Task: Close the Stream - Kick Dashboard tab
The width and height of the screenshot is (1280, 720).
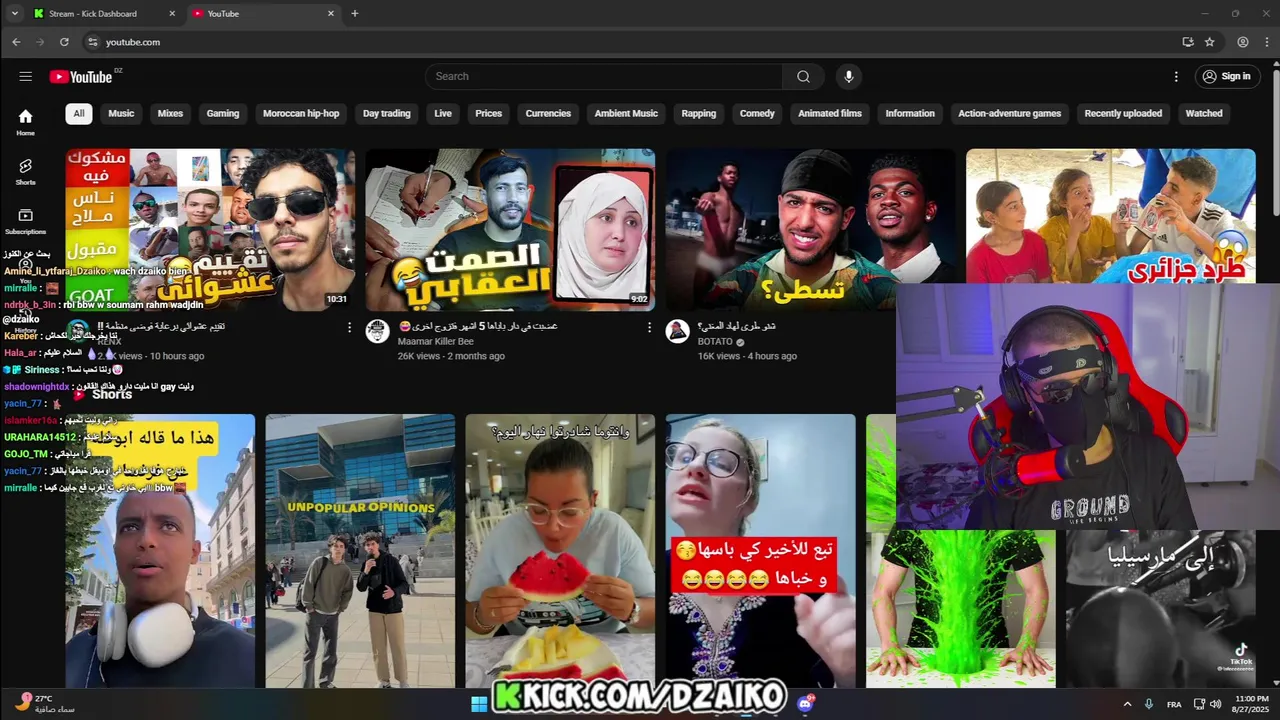Action: point(172,13)
